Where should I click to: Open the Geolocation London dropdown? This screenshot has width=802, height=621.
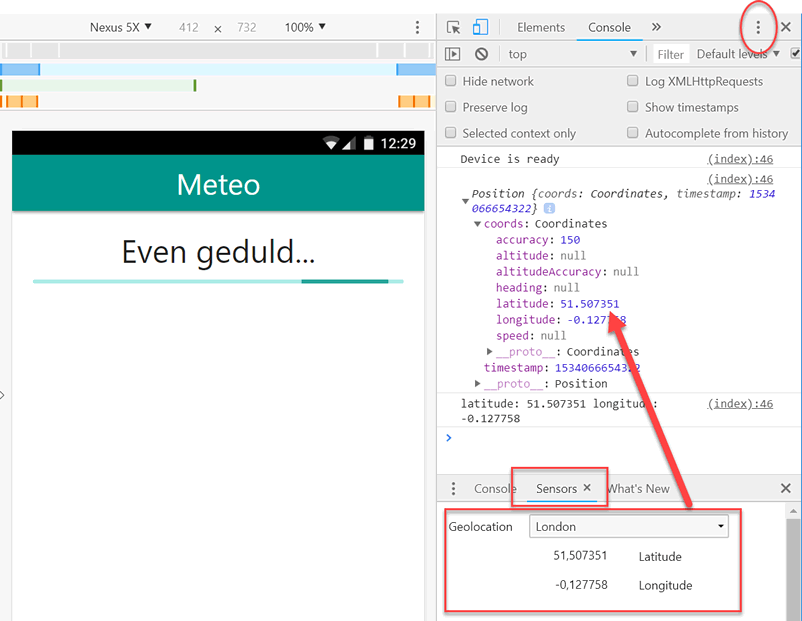tap(628, 526)
